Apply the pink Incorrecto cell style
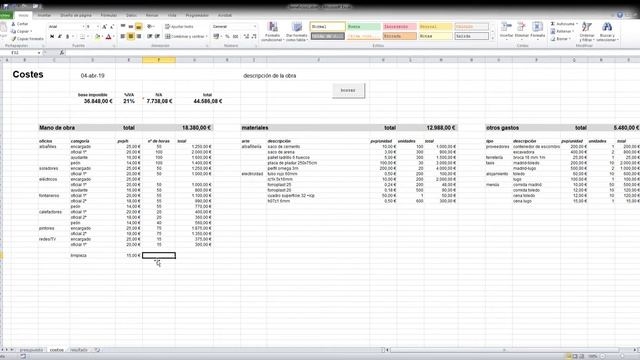 click(400, 27)
